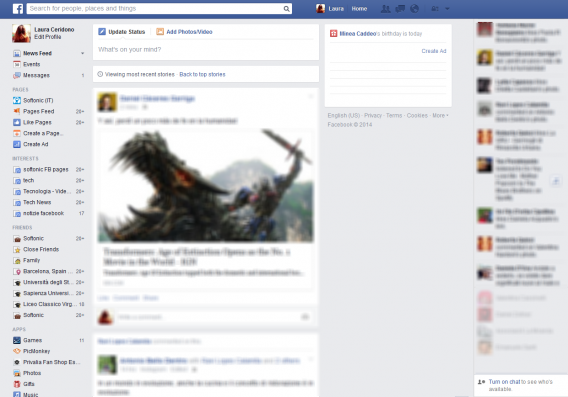
Task: Select Update Status tab
Action: point(122,32)
